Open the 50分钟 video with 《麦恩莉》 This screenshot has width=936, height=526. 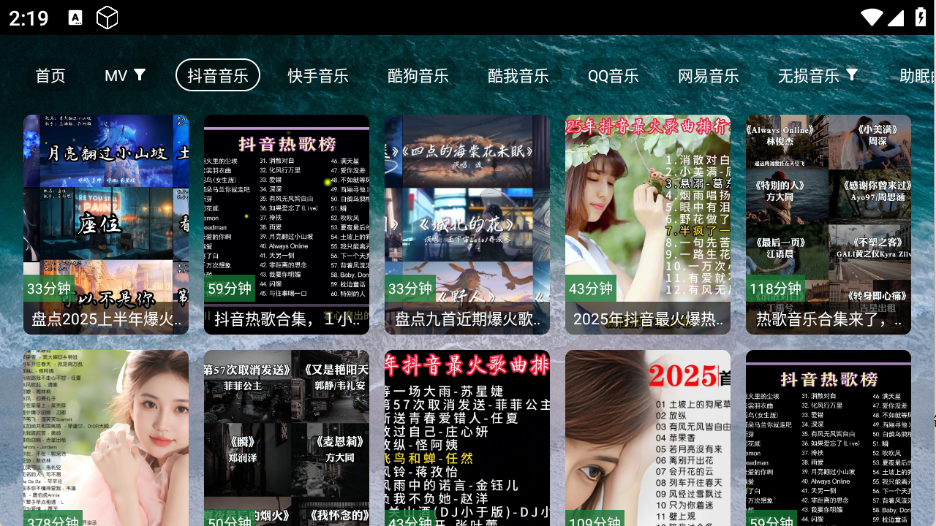[287, 438]
